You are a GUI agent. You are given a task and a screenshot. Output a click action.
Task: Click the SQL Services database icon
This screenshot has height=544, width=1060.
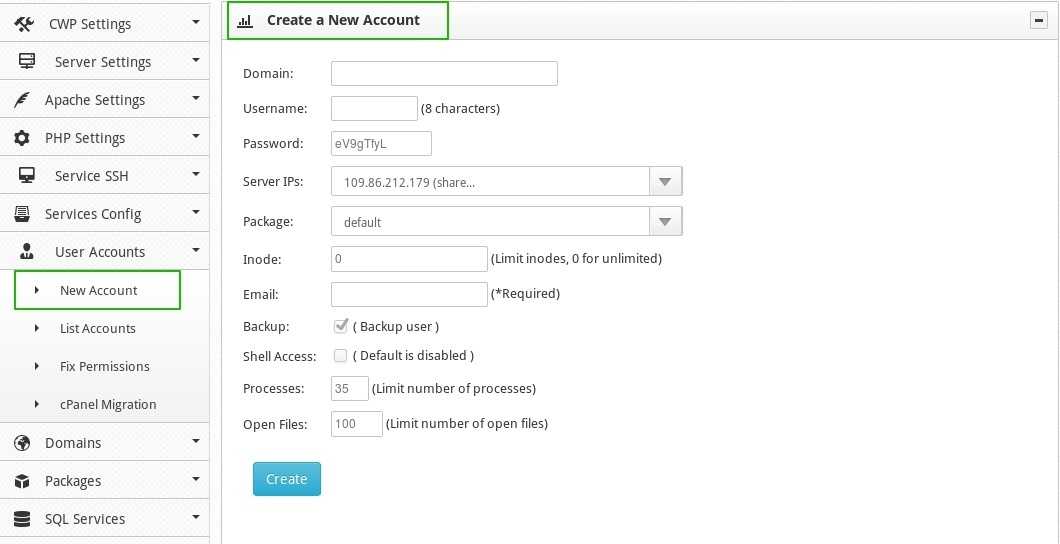(22, 519)
